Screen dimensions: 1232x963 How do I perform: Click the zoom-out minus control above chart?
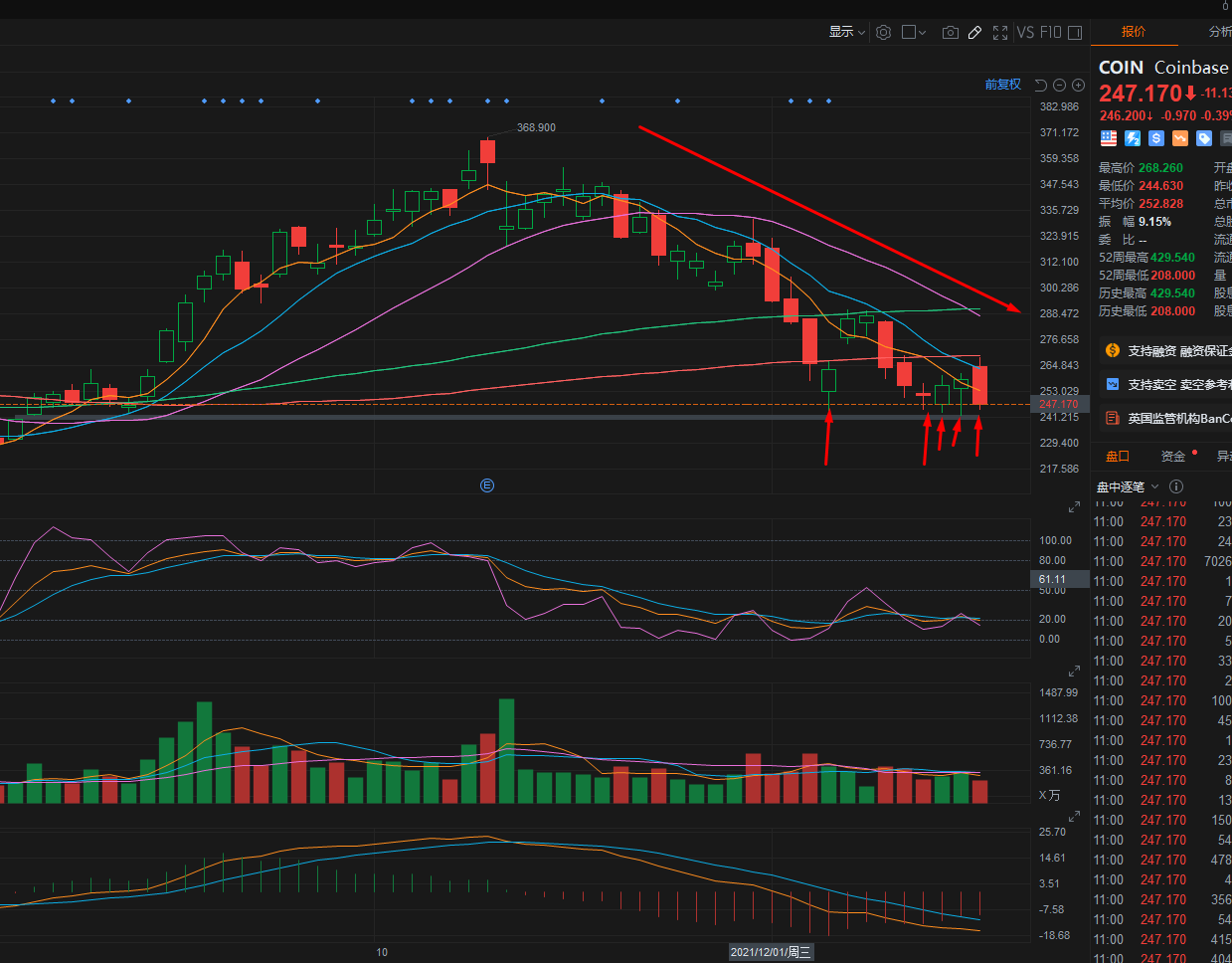1058,84
